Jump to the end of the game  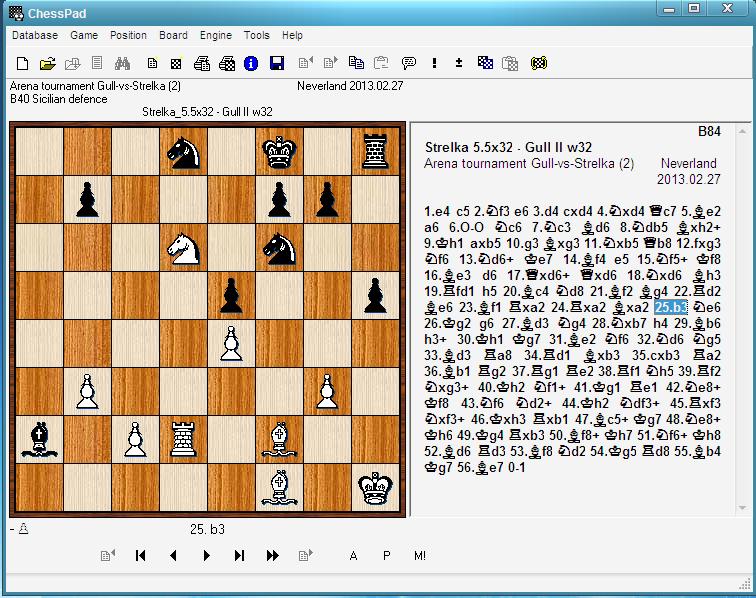pos(239,556)
